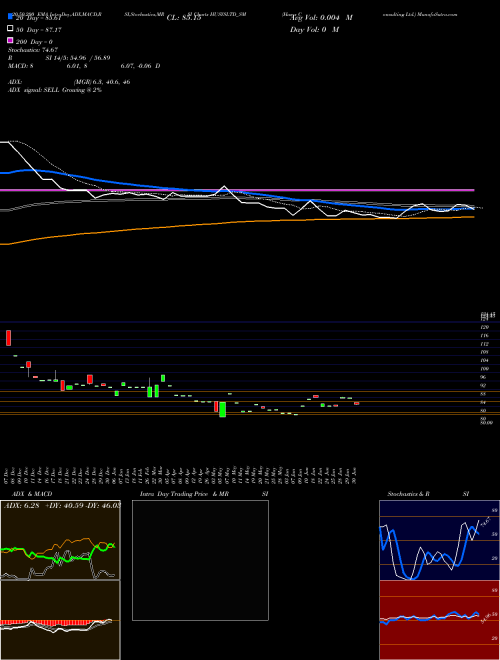Click the green ADX line in ADX chart
This screenshot has width=500, height=660.
tap(59, 556)
